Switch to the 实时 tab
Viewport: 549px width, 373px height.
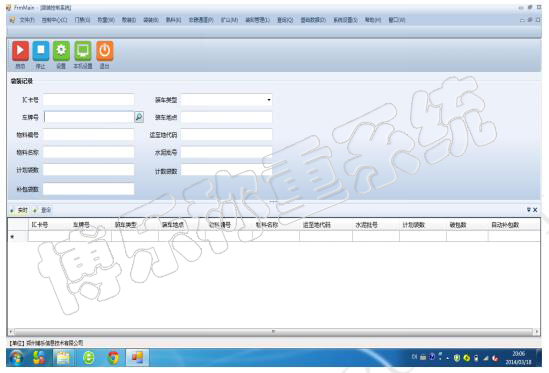pyautogui.click(x=22, y=210)
